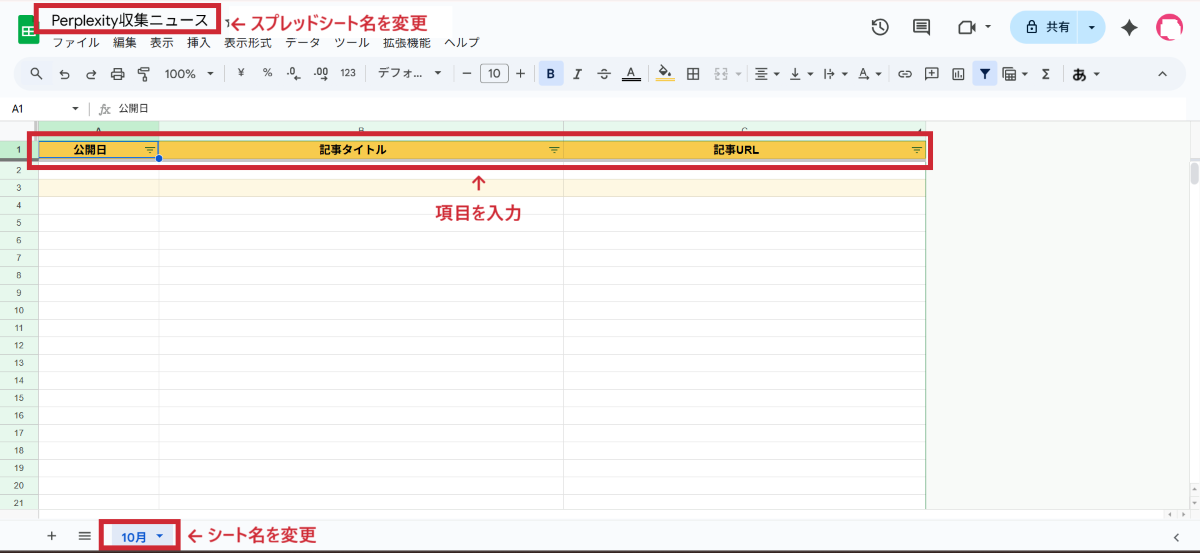Open the Gemini sparkle icon
The image size is (1200, 553).
(1129, 28)
